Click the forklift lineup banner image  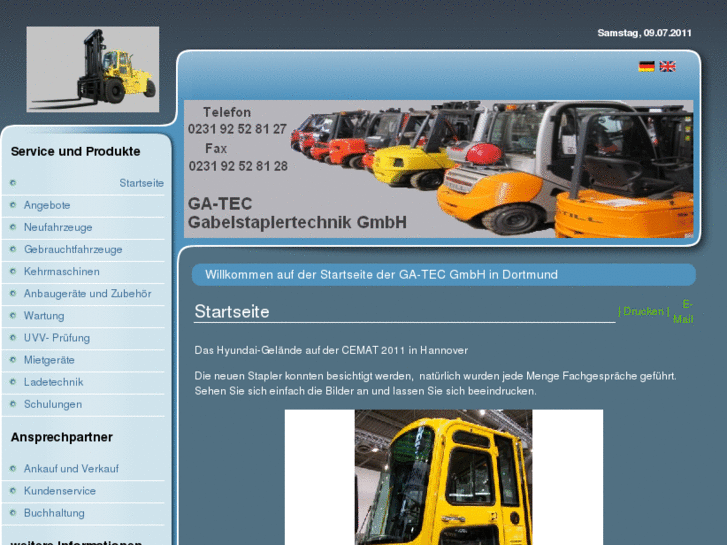tap(439, 169)
